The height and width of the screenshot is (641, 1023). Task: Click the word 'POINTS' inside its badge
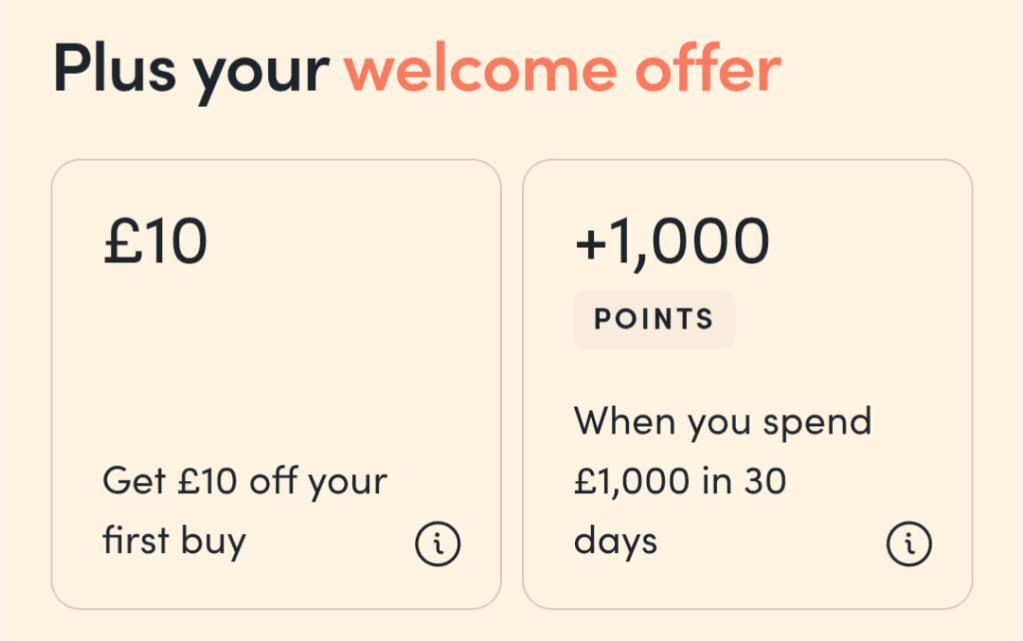[654, 319]
